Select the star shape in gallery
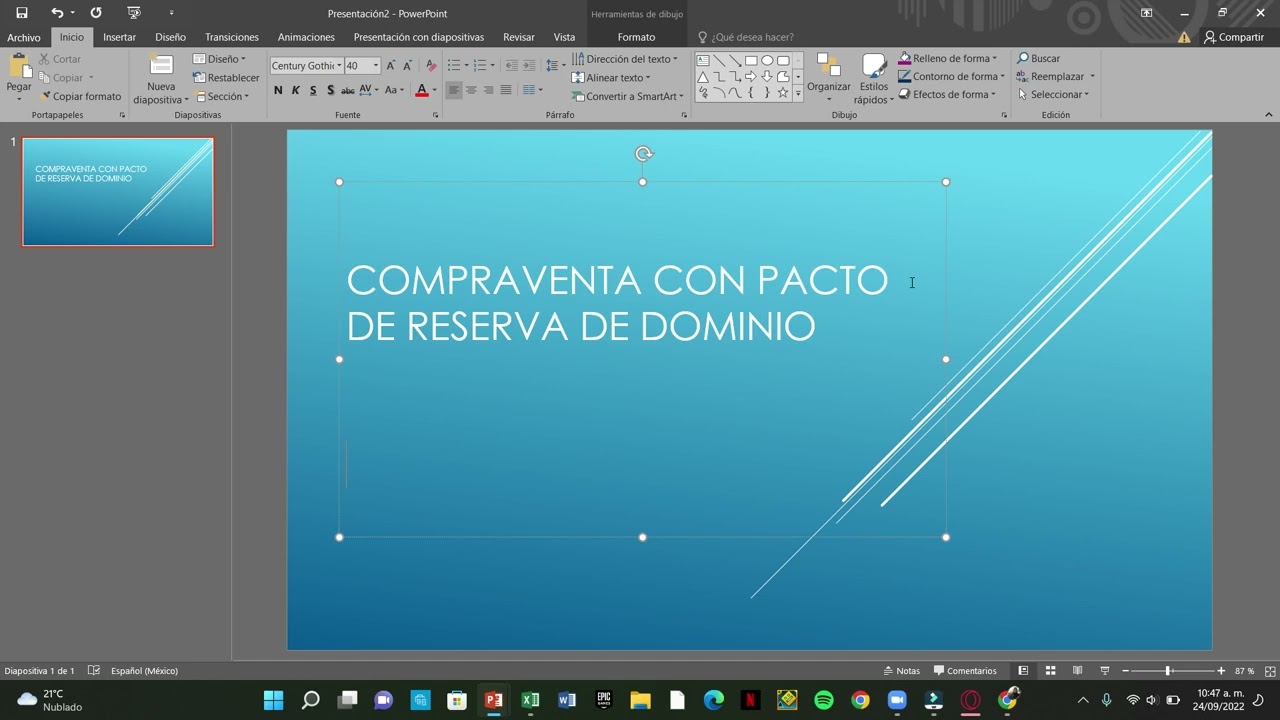The image size is (1280, 720). pyautogui.click(x=783, y=92)
